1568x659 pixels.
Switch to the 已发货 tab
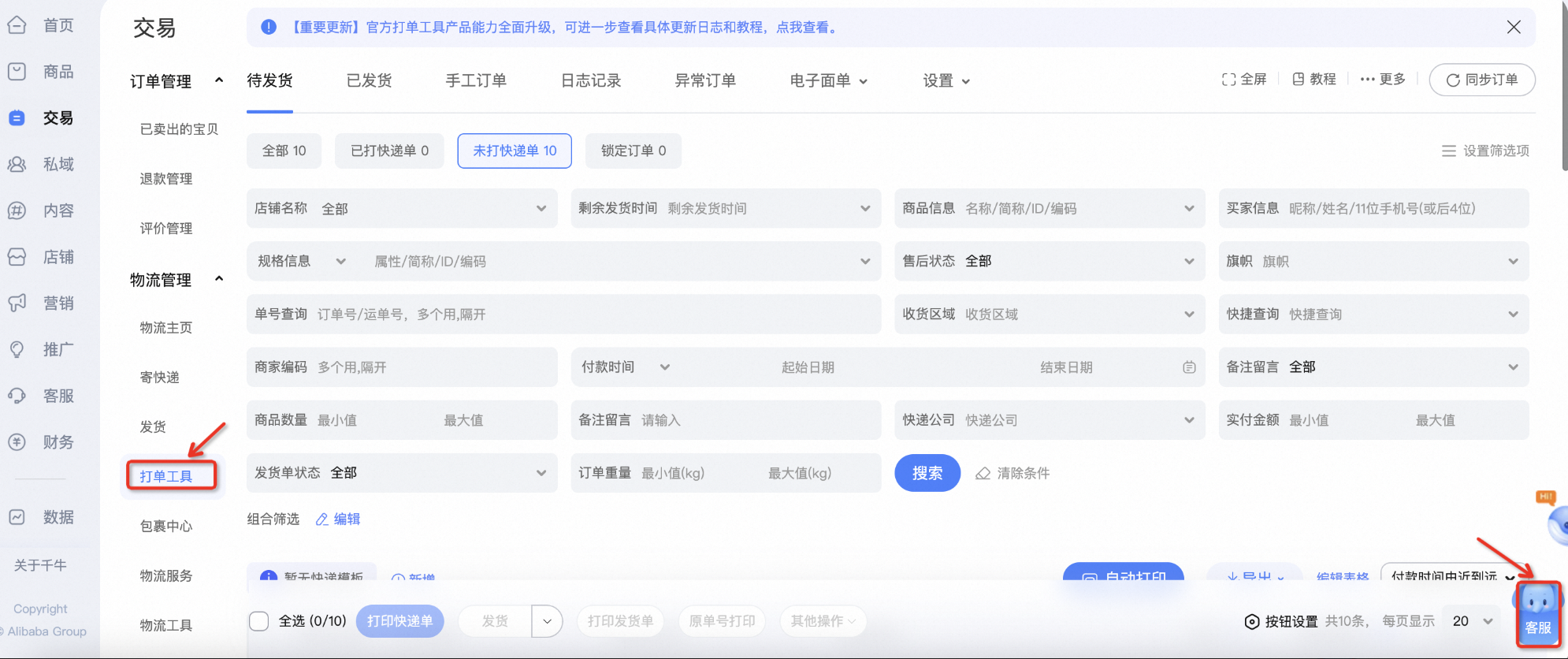(370, 80)
